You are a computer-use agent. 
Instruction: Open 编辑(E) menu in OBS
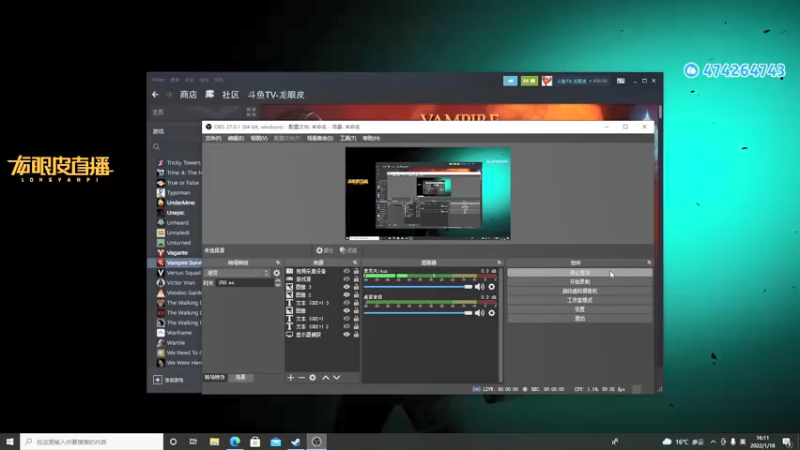pos(236,138)
